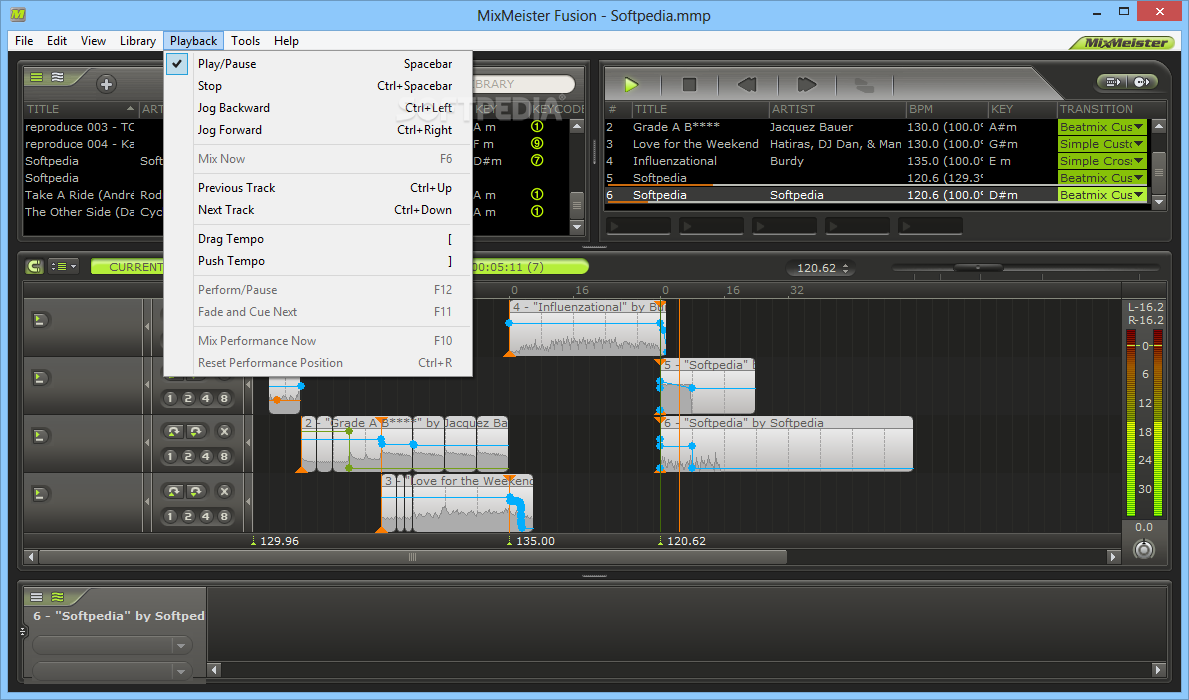Toggle loop length 2 in the Grade A B**** lane
Viewport: 1189px width, 700px height.
[188, 457]
